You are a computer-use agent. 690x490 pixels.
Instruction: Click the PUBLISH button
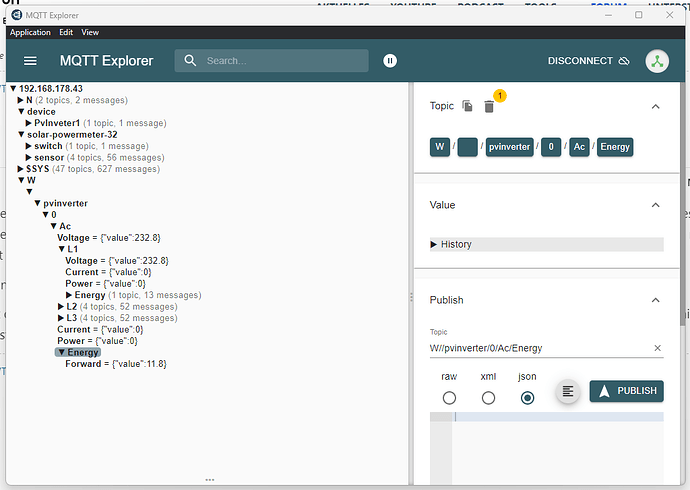point(627,391)
